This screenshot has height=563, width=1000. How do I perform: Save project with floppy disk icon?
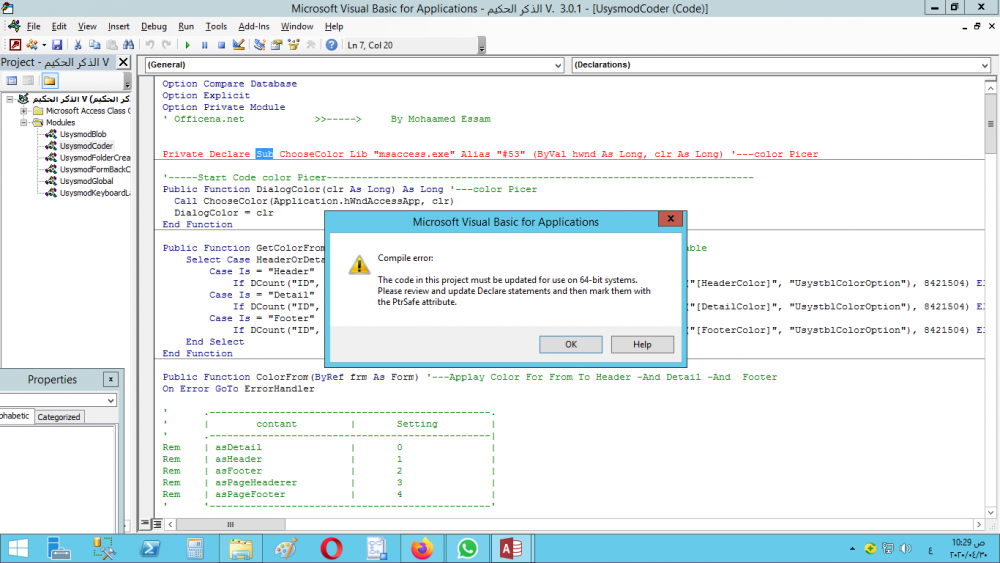(x=57, y=45)
